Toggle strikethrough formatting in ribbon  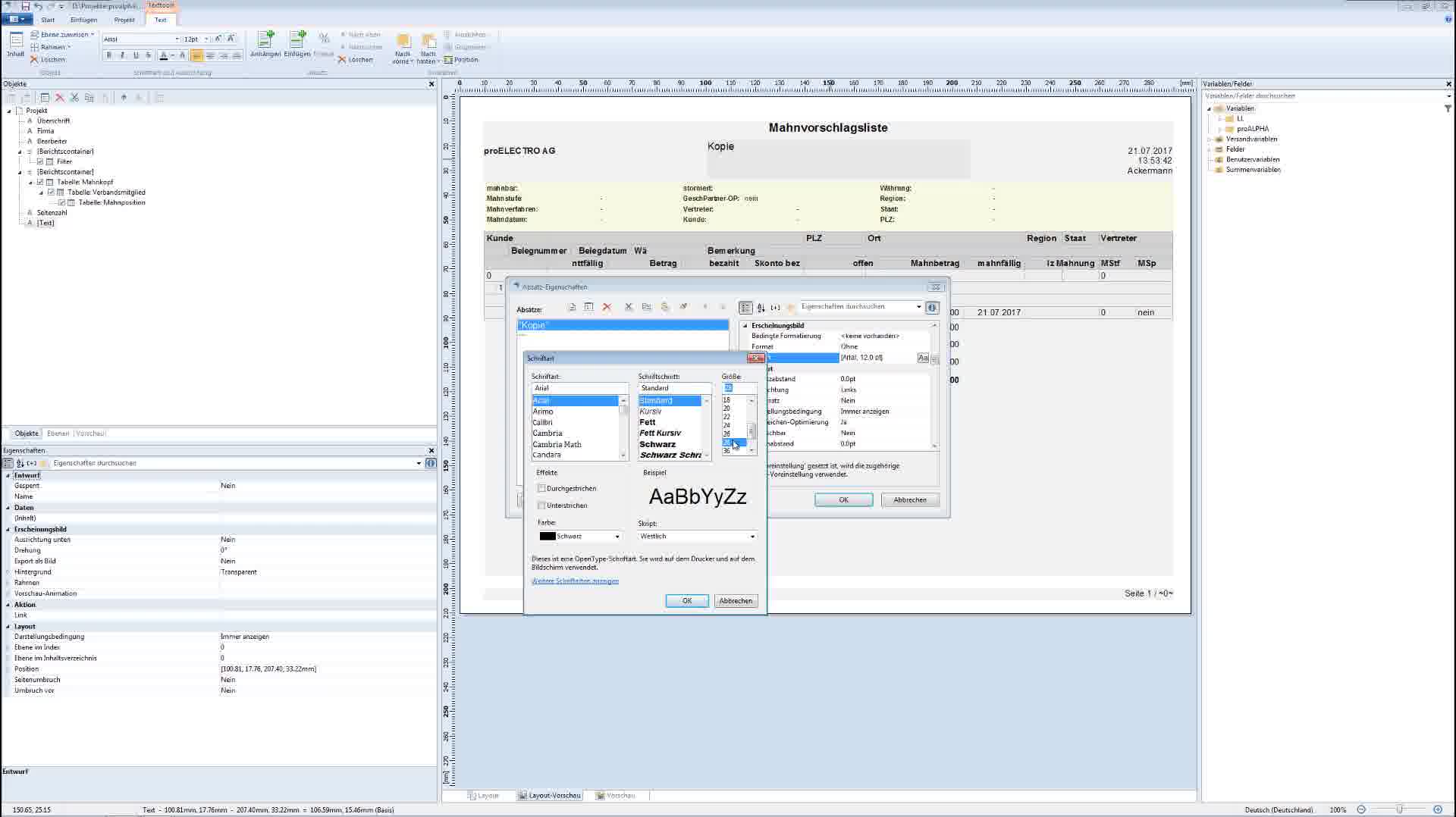coord(149,55)
